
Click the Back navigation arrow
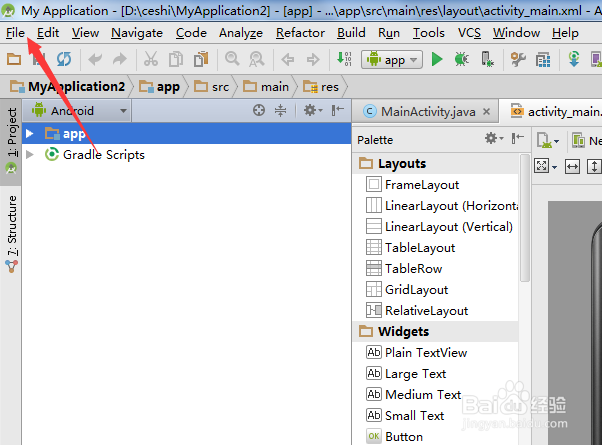point(288,60)
